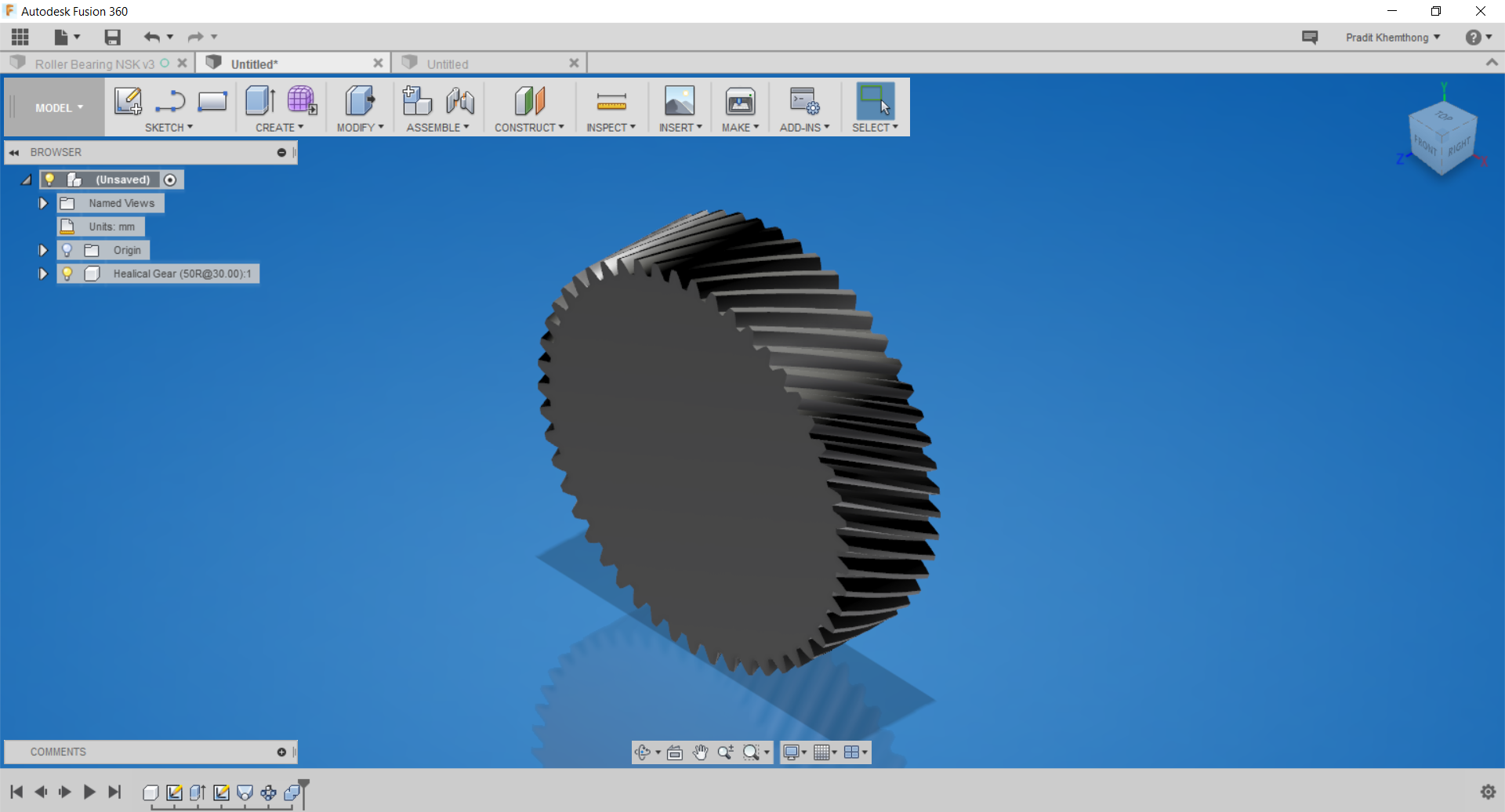Select the Measure tool under Inspect
This screenshot has width=1505, height=812.
point(611,102)
